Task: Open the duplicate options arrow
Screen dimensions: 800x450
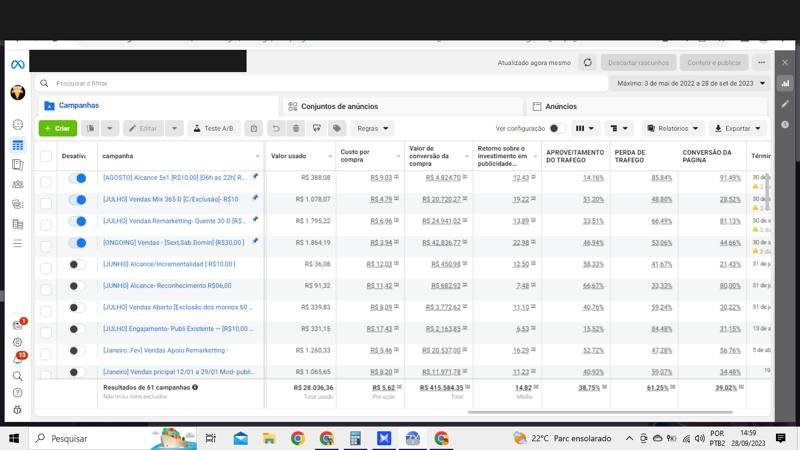Action: point(110,129)
